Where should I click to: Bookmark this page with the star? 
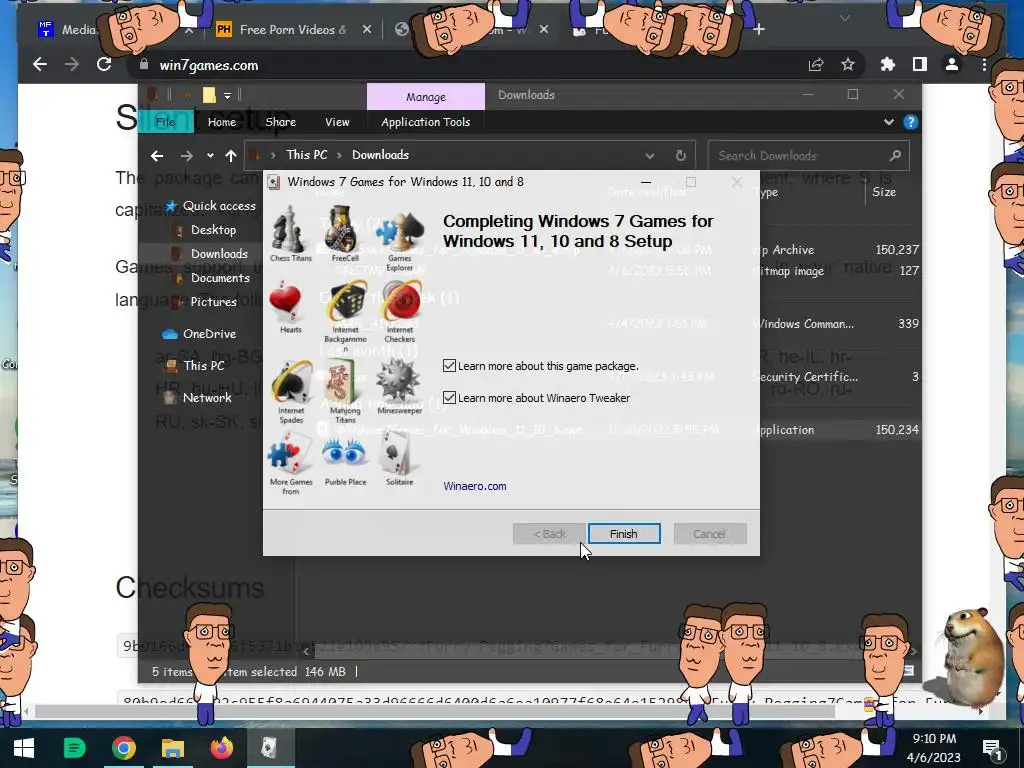[848, 65]
